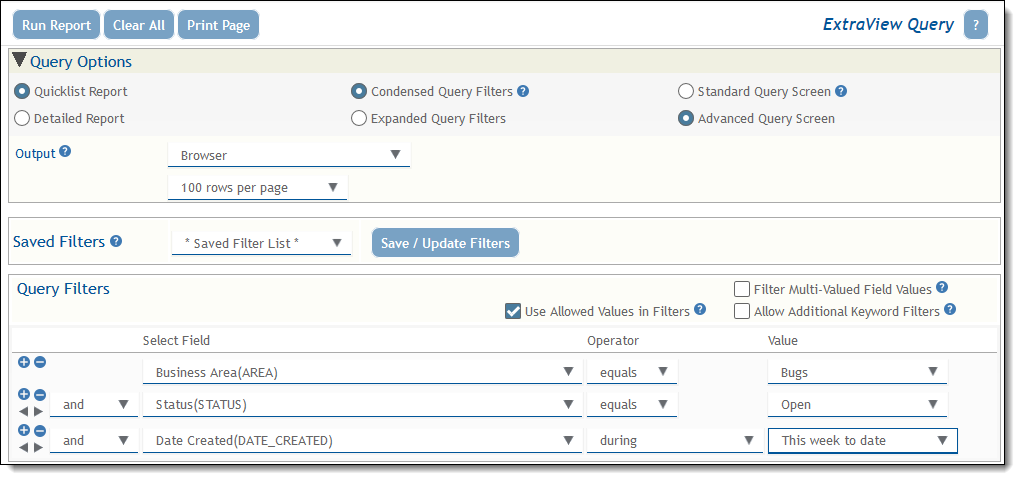Image resolution: width=1020 pixels, height=480 pixels.
Task: Remove the Status filter row
Action: click(40, 395)
